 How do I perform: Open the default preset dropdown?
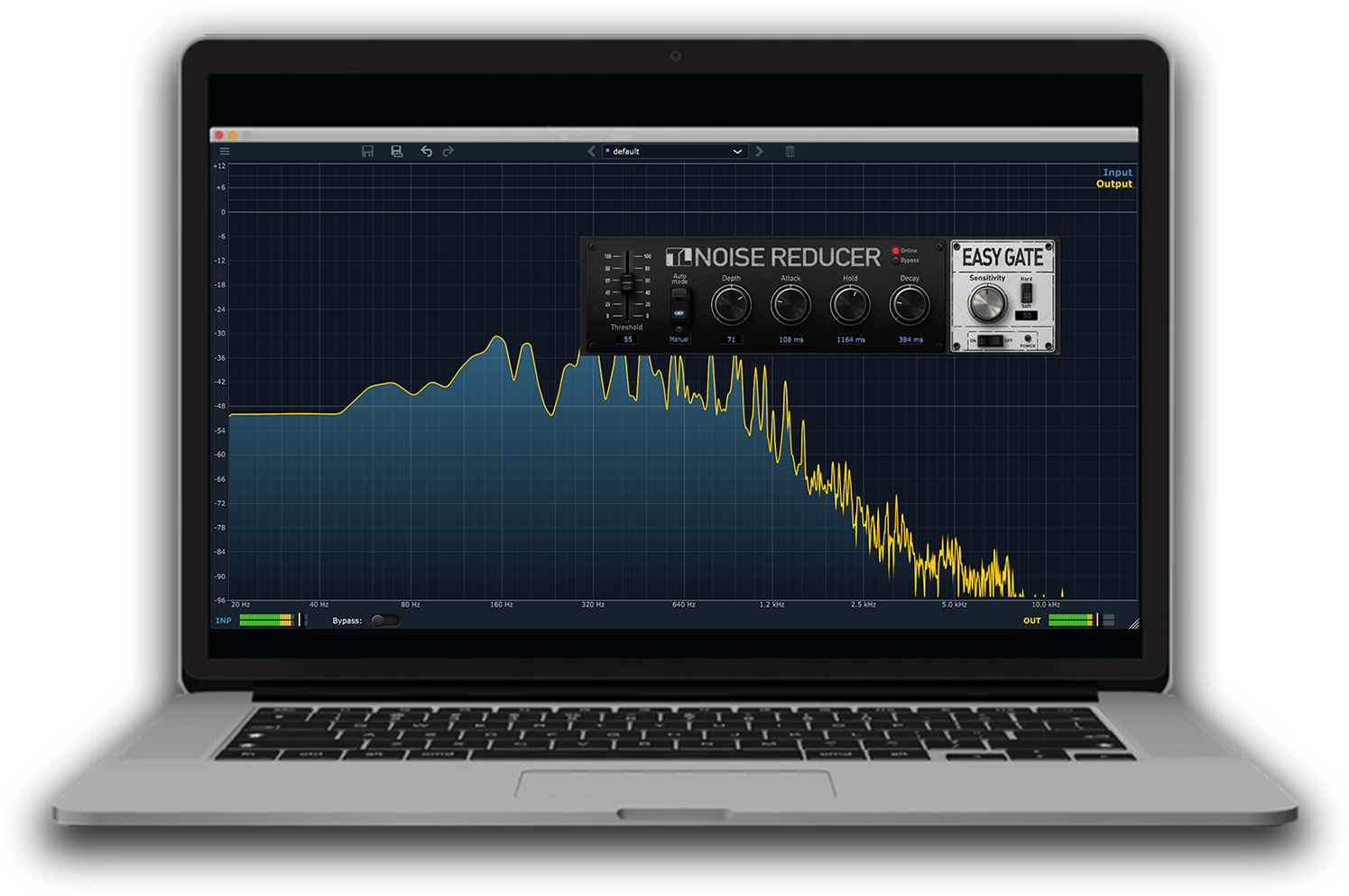[675, 152]
